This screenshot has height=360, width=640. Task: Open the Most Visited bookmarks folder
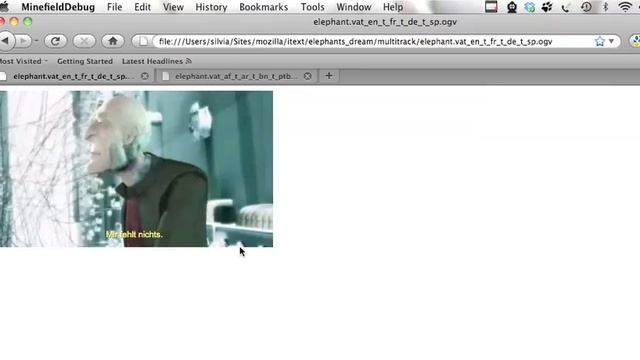pos(24,61)
